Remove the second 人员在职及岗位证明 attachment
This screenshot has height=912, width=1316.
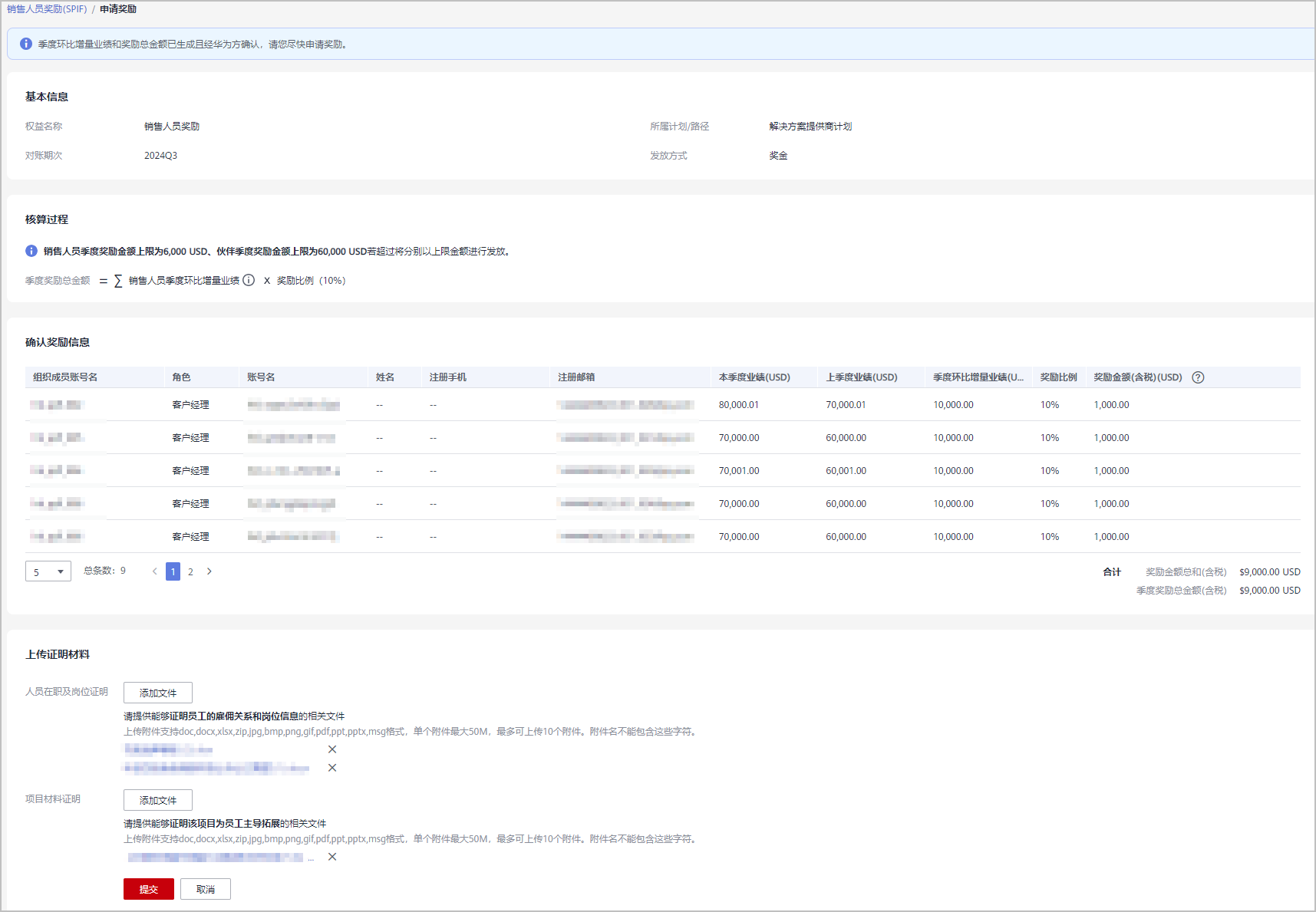pyautogui.click(x=332, y=768)
